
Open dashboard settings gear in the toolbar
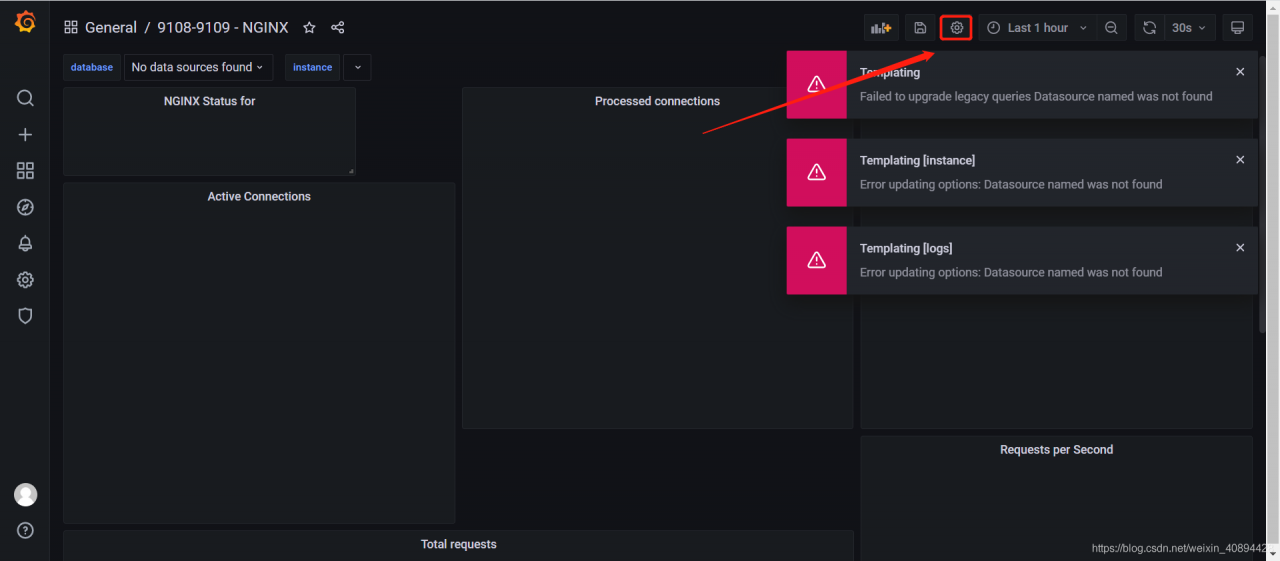957,28
